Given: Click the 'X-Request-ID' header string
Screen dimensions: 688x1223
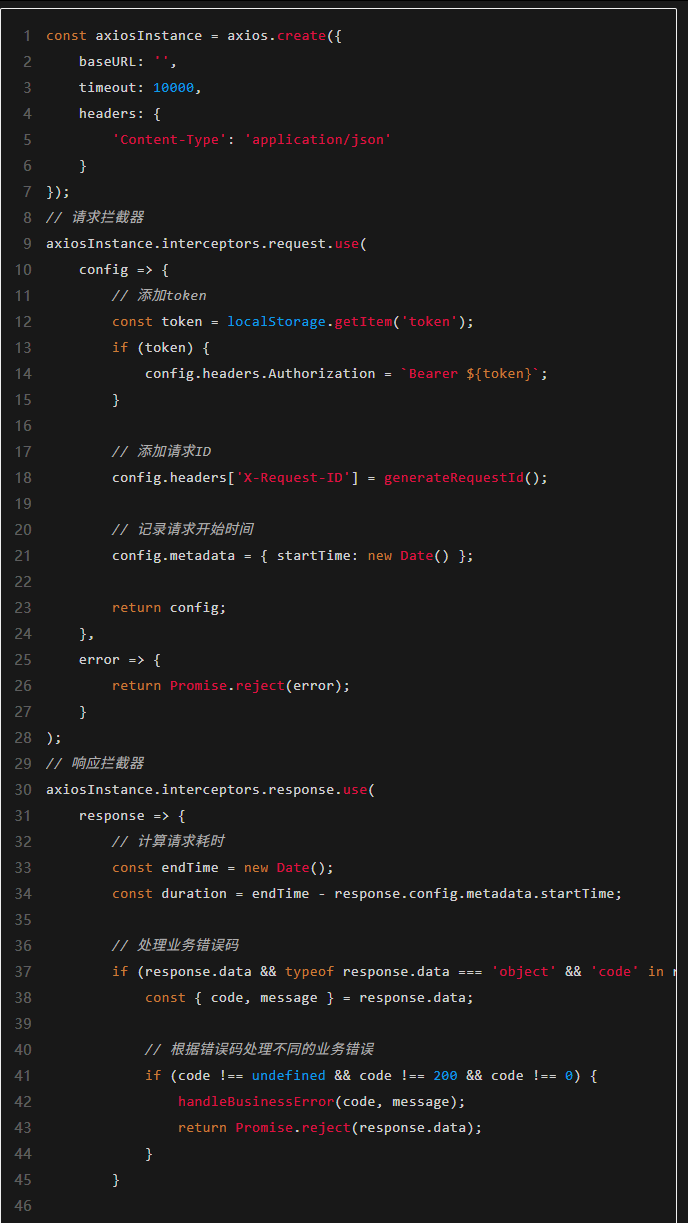Looking at the screenshot, I should click(x=293, y=478).
